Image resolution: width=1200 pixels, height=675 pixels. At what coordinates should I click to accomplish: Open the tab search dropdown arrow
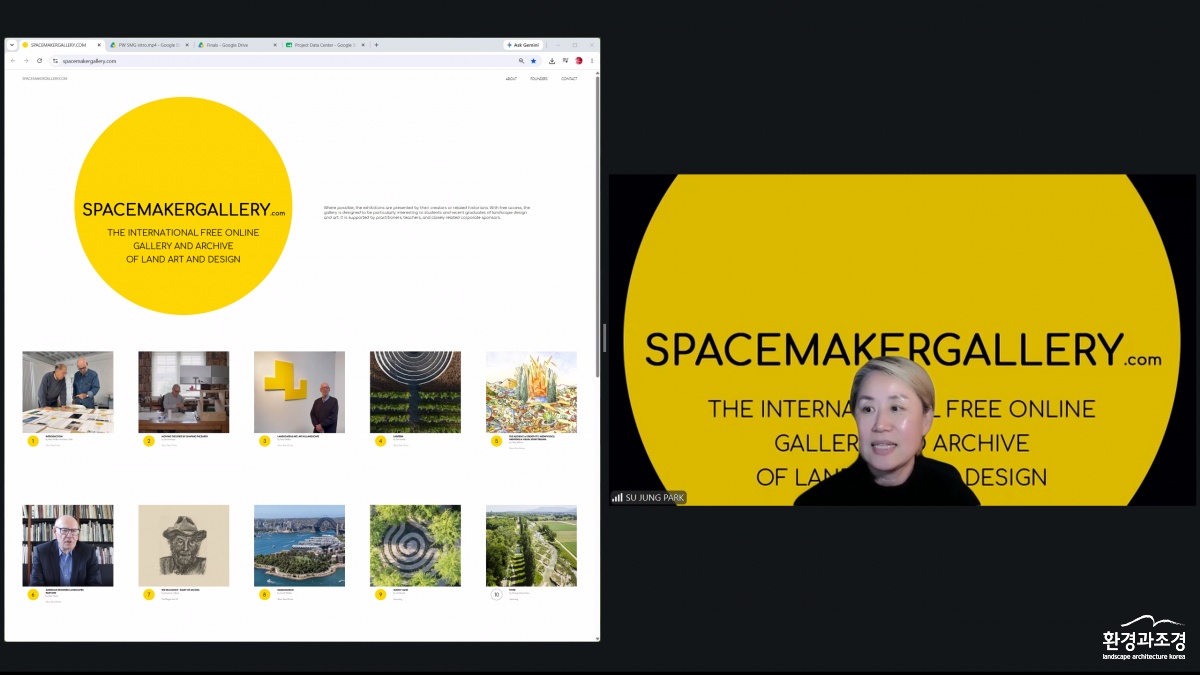(12, 45)
